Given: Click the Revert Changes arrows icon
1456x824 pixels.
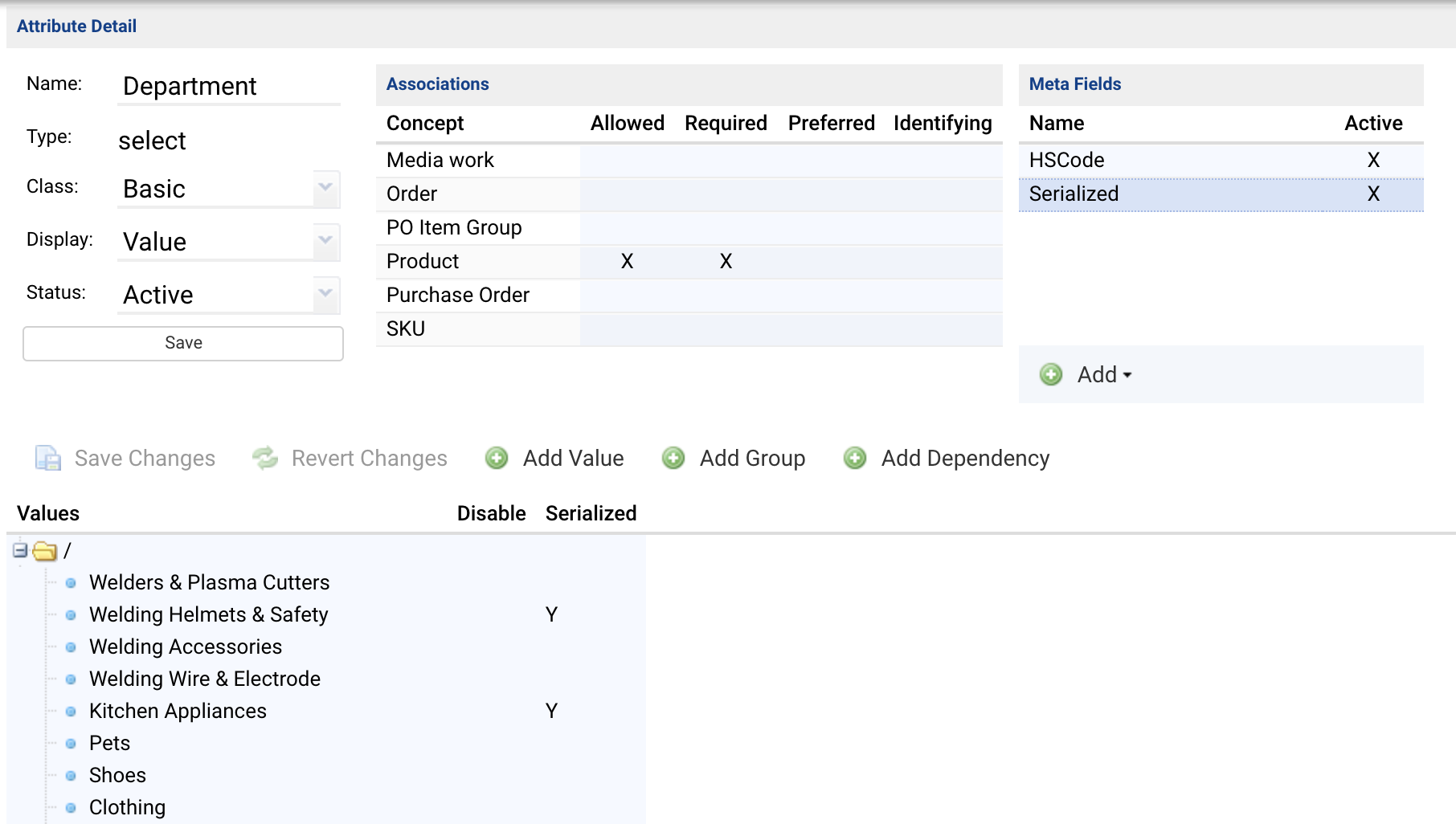Looking at the screenshot, I should pyautogui.click(x=265, y=458).
